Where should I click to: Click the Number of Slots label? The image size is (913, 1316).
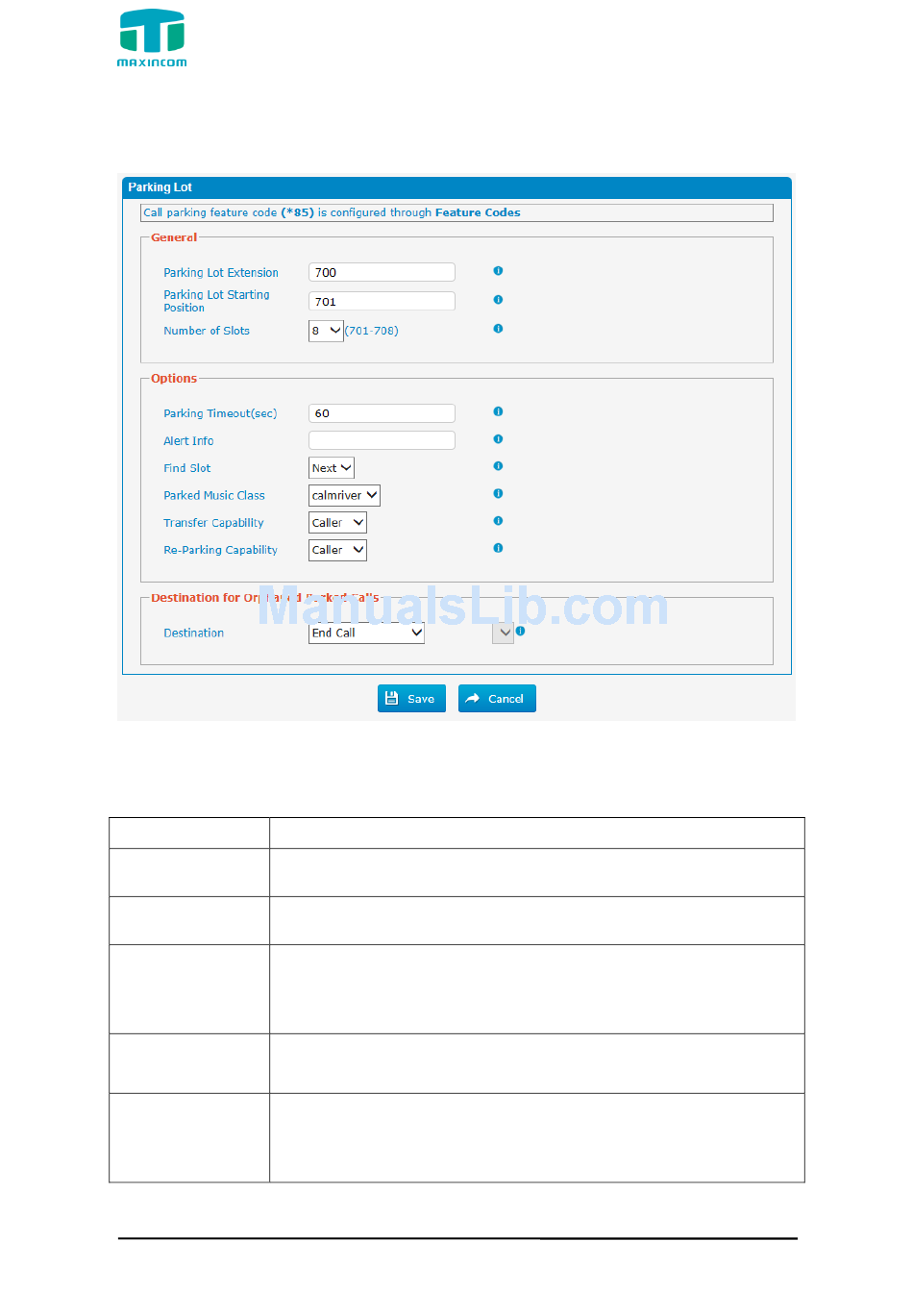click(x=207, y=331)
